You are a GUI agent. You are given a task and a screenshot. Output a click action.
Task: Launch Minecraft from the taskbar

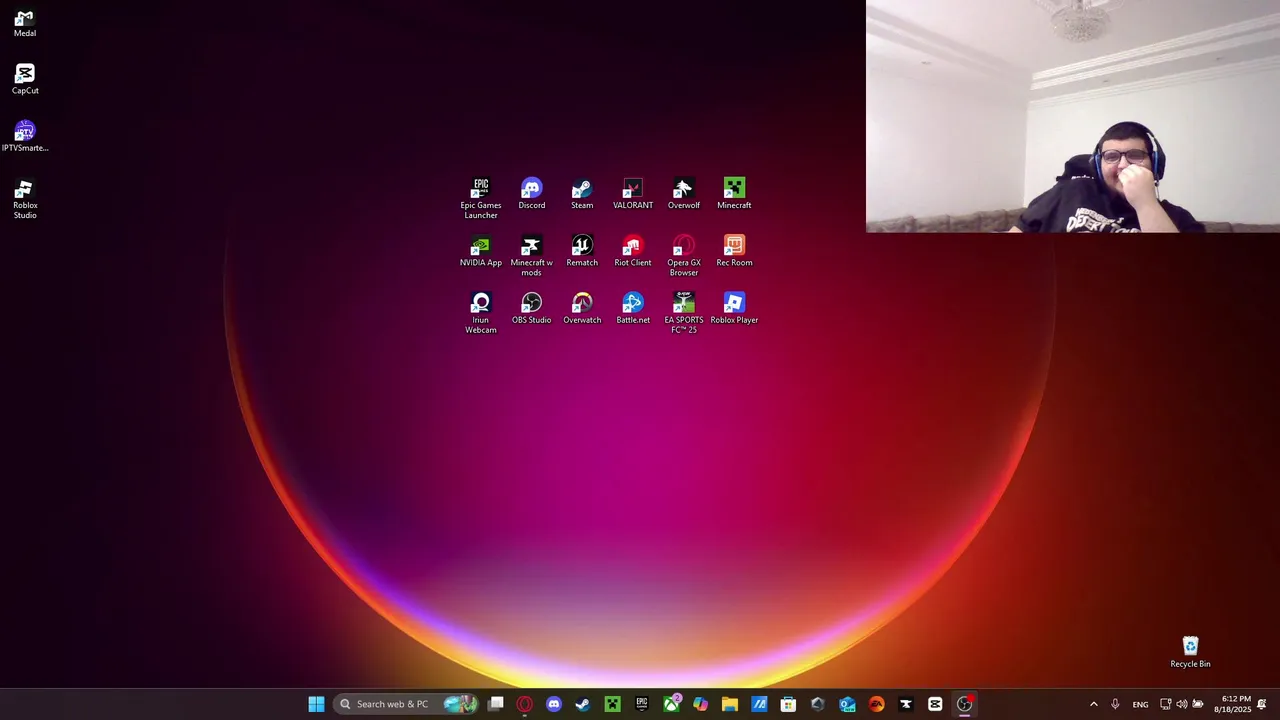point(612,704)
